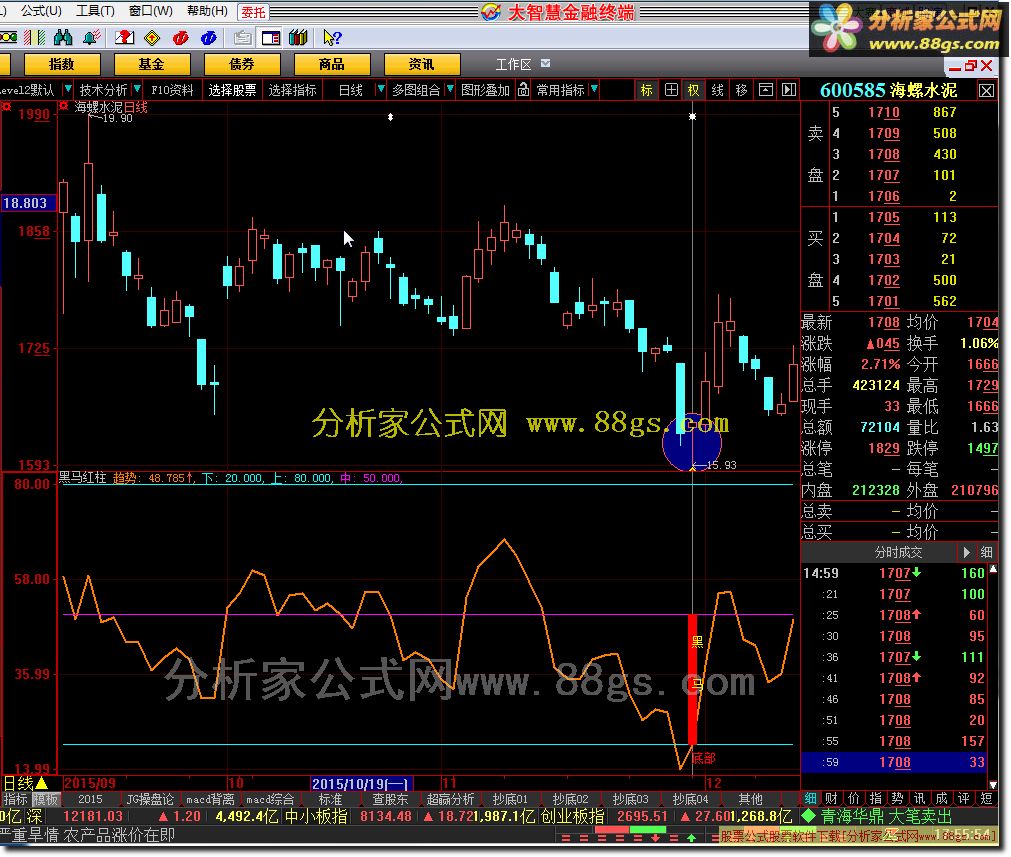Click the green up arrow in status bar

(691, 838)
